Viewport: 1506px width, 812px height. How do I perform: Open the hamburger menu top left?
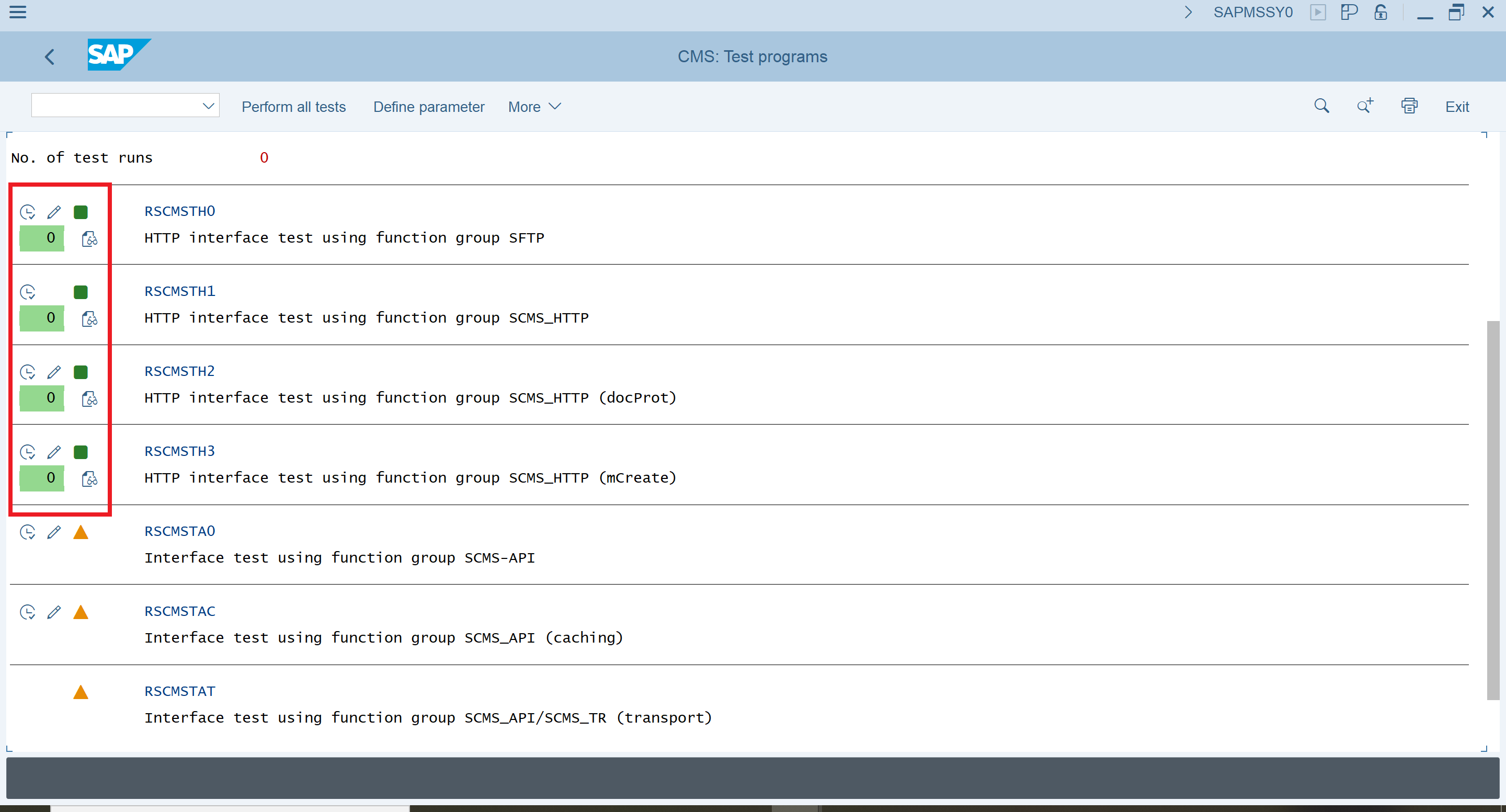(18, 12)
